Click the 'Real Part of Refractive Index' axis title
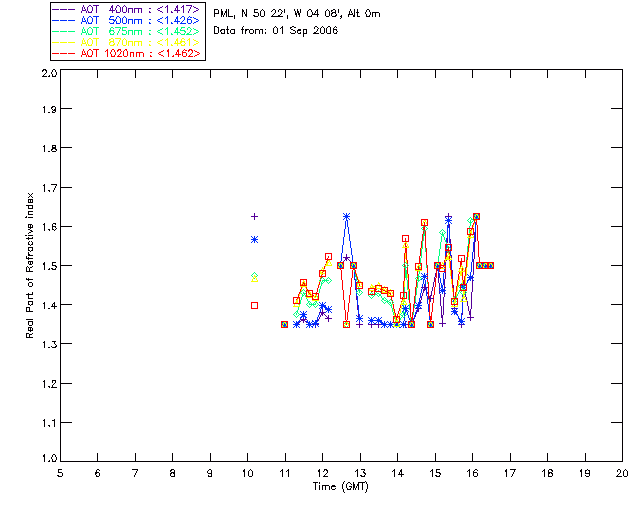 [x=30, y=265]
